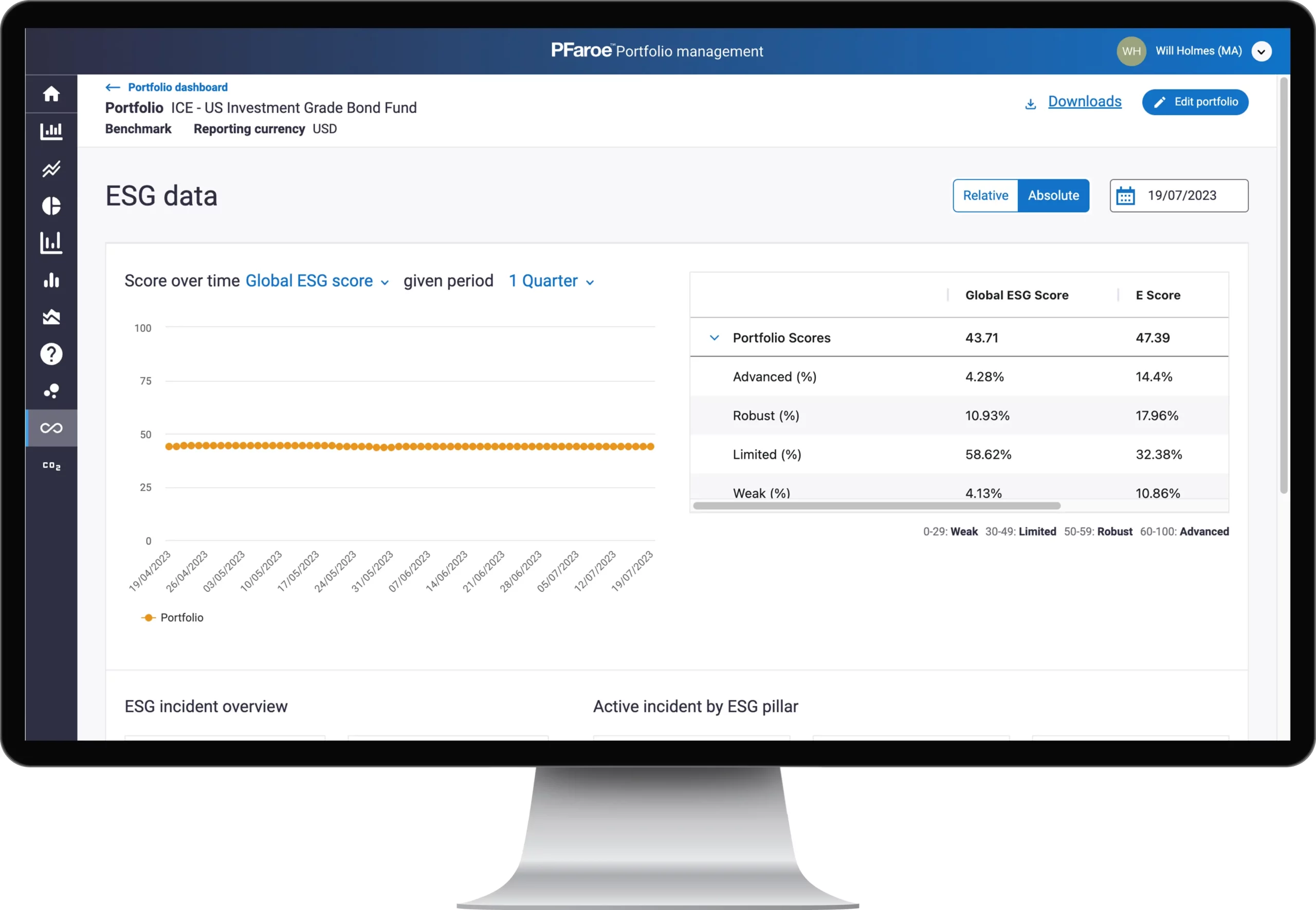
Task: Open the trending lines sidebar icon
Action: tap(51, 169)
